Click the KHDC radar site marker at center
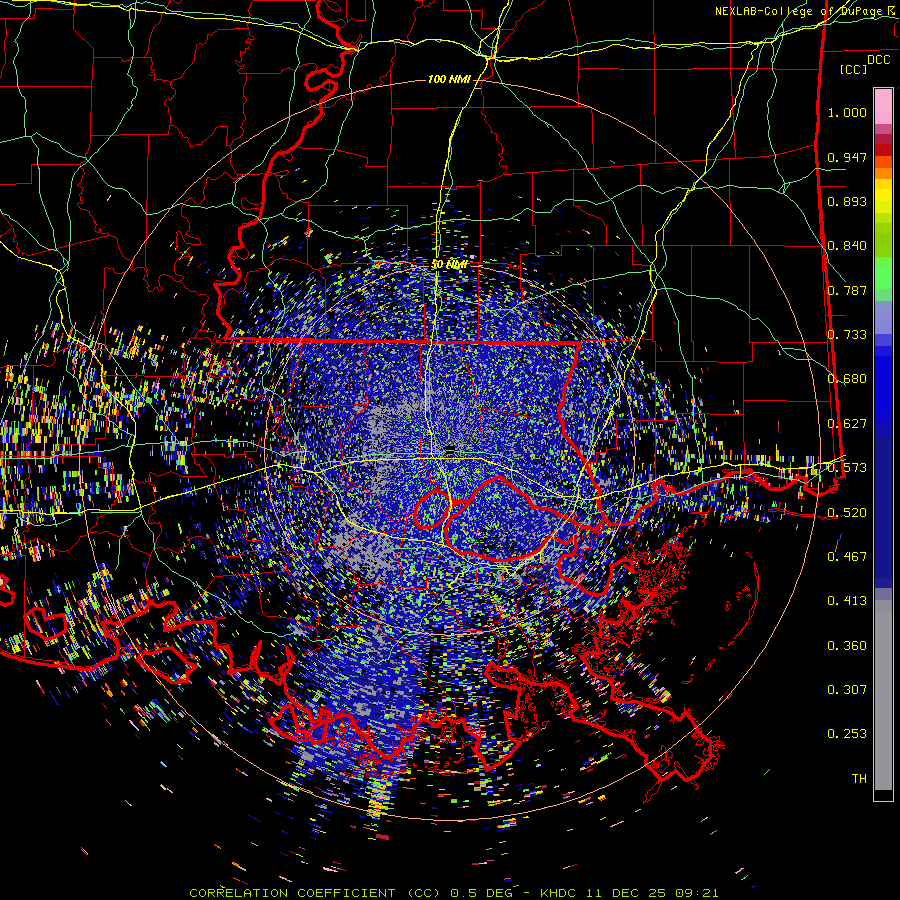Image resolution: width=900 pixels, height=900 pixels. pos(451,451)
